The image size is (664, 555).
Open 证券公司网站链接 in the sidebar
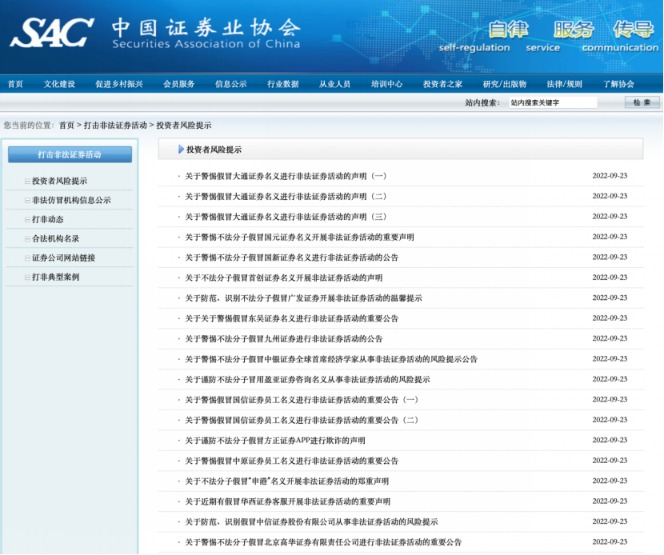click(64, 258)
